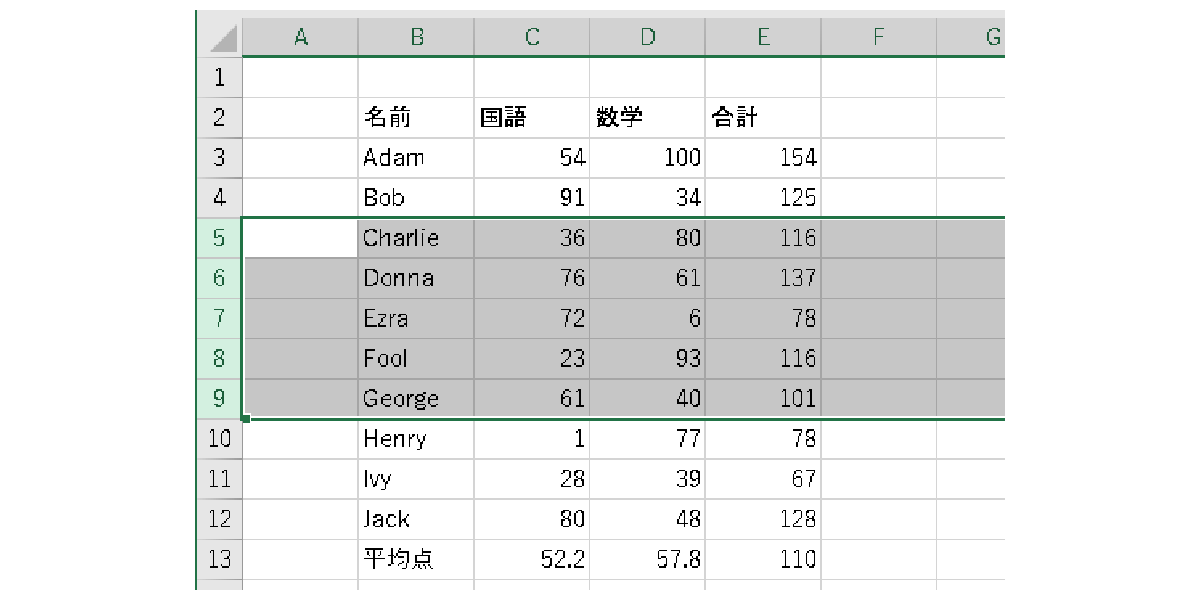
Task: Click the 平均点 label cell
Action: point(416,559)
